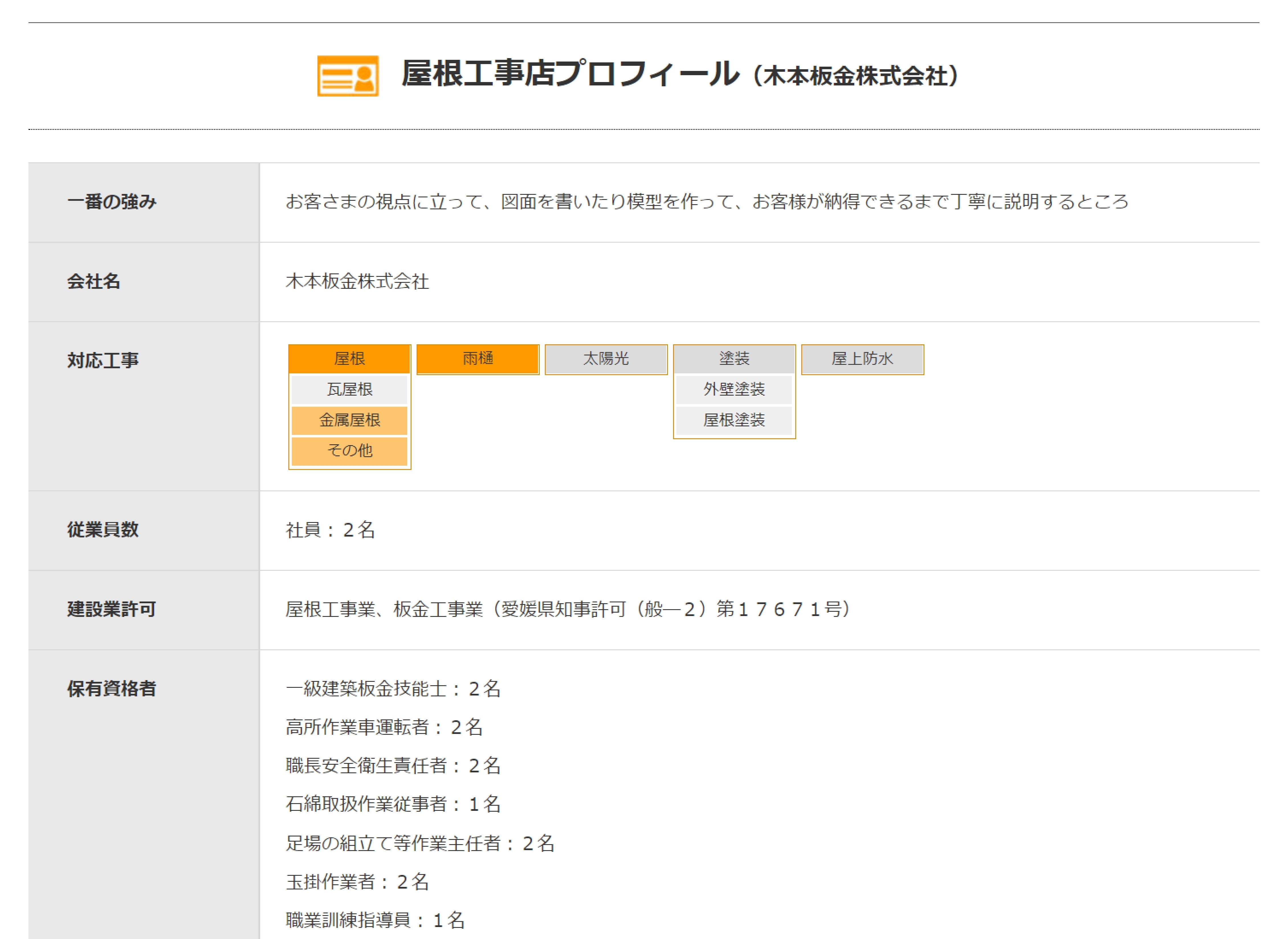1288x939 pixels.
Task: Click the orange profile card icon
Action: 347,75
